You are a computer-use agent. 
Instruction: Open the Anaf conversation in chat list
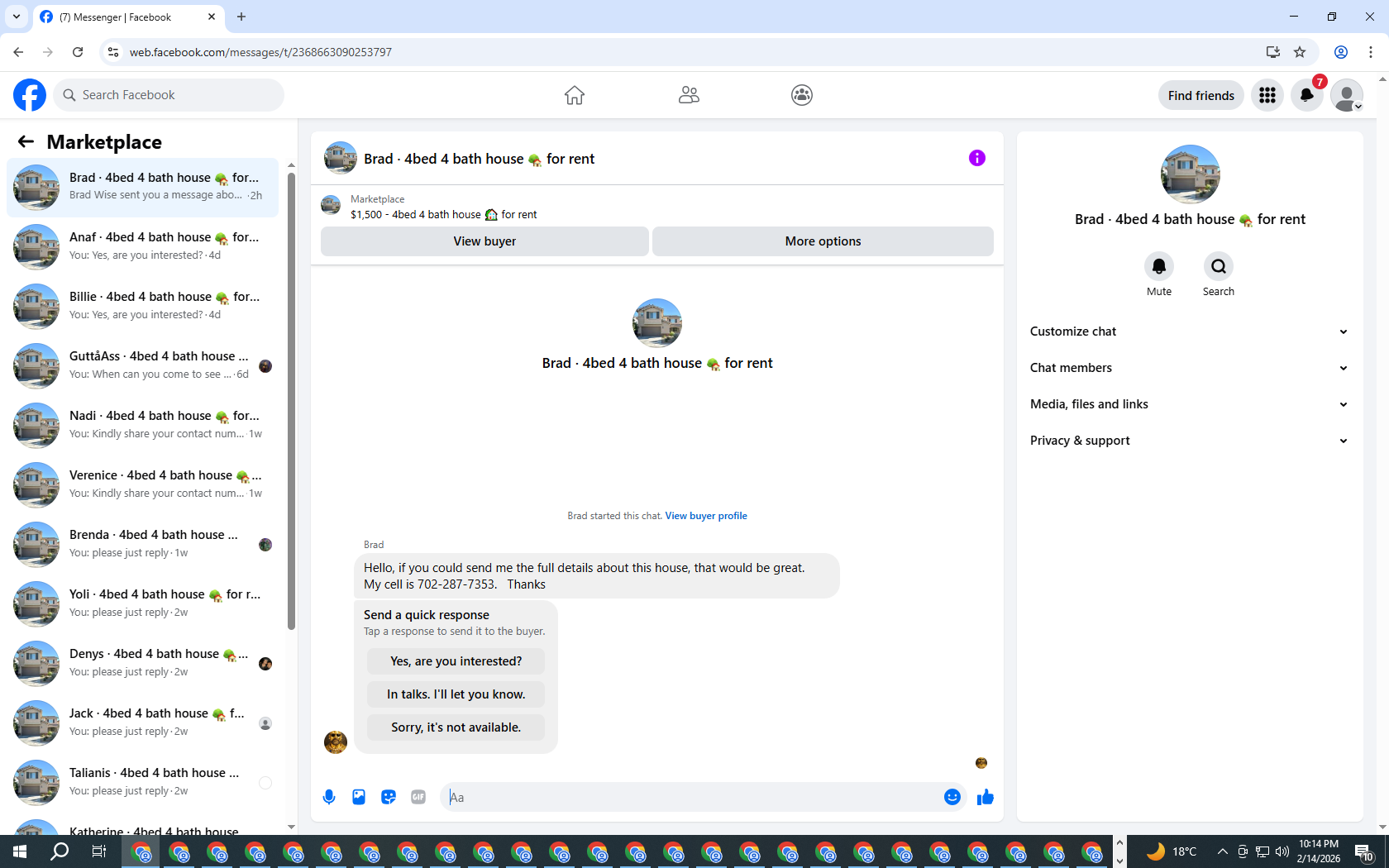coord(143,247)
